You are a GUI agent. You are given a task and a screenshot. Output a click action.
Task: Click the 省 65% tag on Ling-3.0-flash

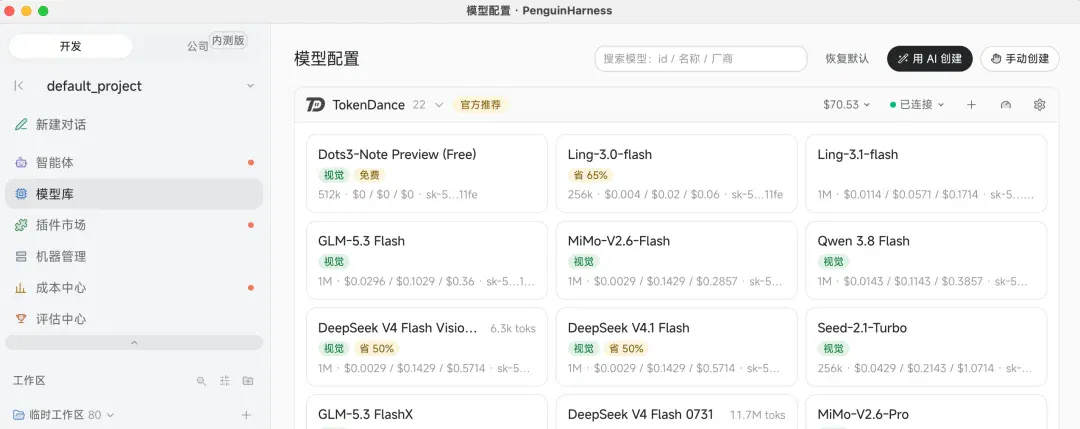(x=591, y=175)
